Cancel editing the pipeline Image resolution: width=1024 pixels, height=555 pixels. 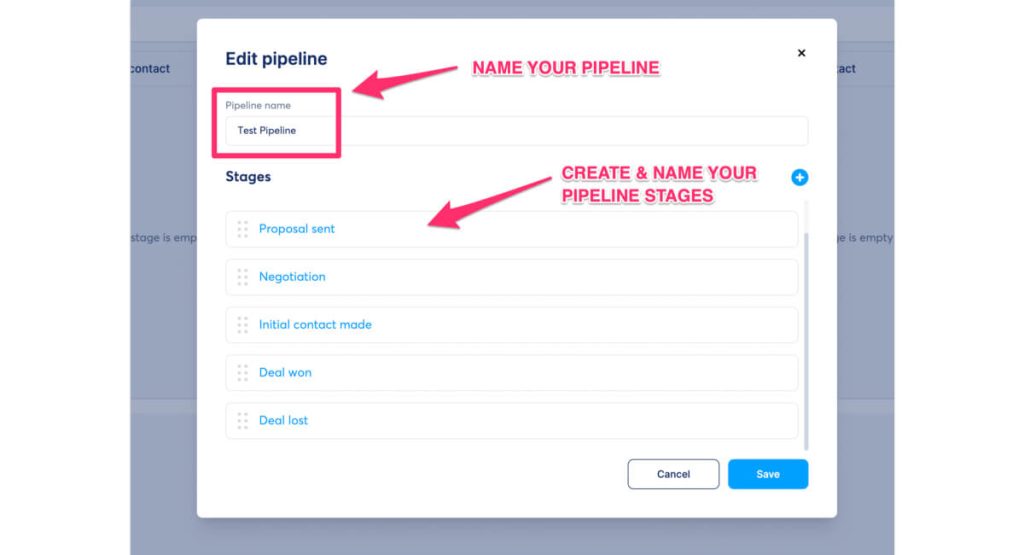[673, 474]
